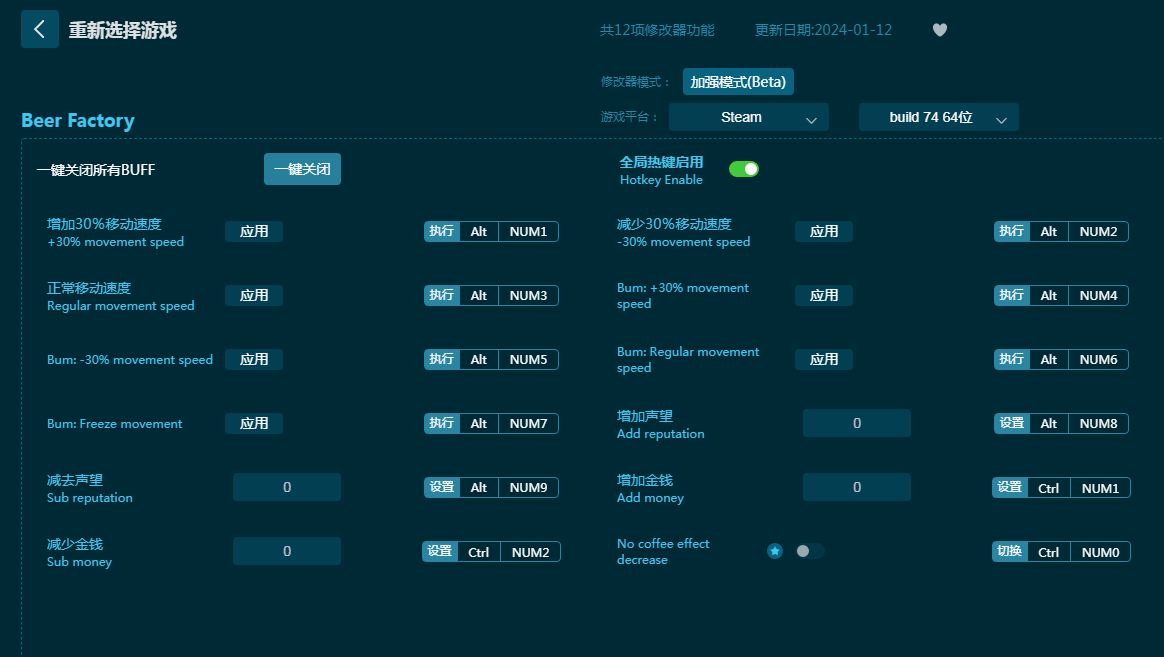Screen dimensions: 1164x657
Task: Apply Regular movement speed
Action: [x=254, y=295]
